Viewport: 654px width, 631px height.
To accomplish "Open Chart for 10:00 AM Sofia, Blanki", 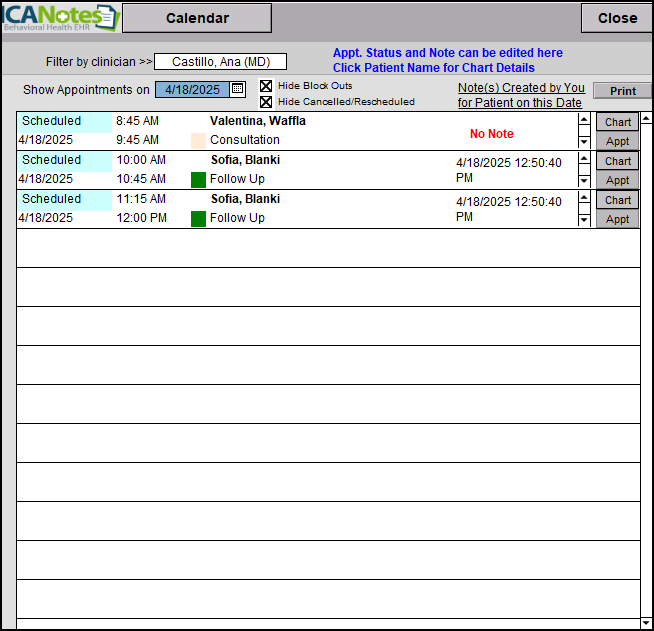I will tap(617, 161).
